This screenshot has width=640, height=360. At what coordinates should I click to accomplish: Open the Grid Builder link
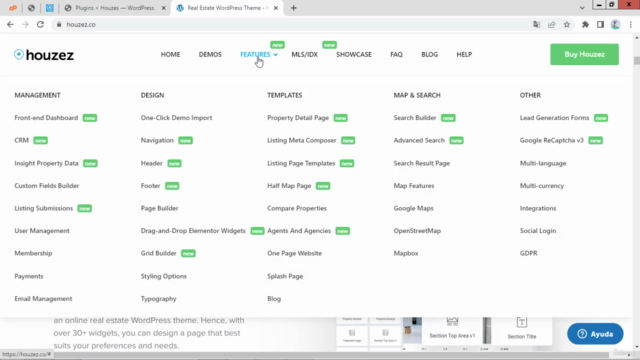tap(158, 253)
